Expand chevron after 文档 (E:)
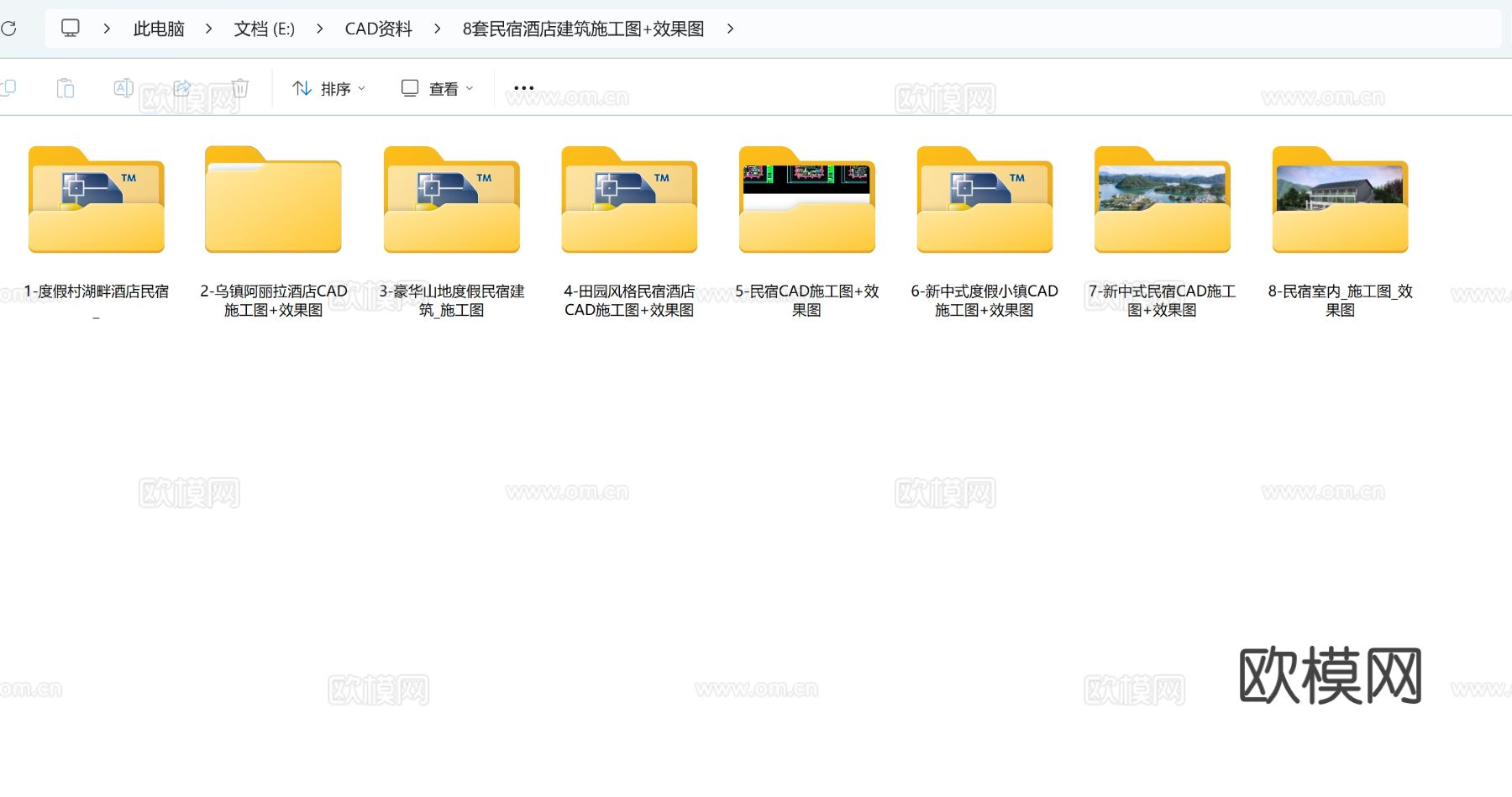The width and height of the screenshot is (1512, 797). coord(320,29)
